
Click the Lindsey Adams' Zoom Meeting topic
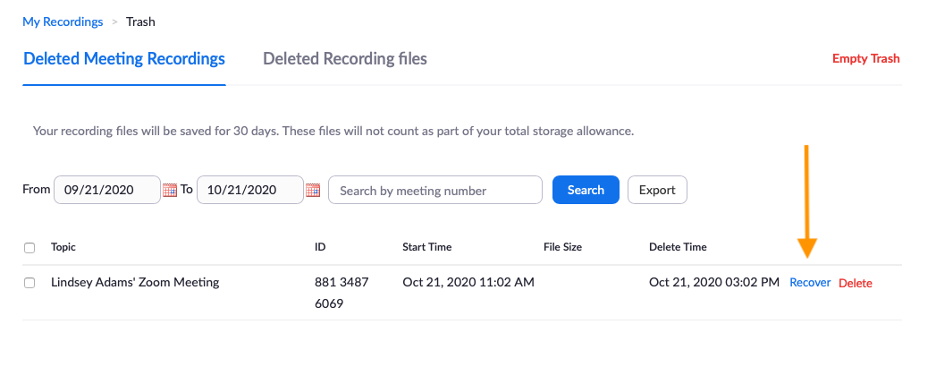click(135, 282)
